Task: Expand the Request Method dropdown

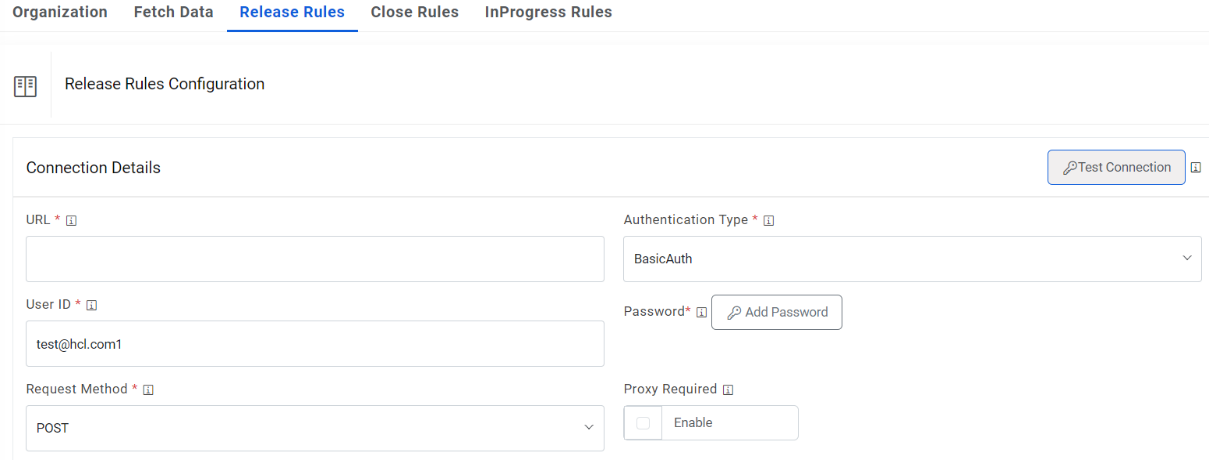Action: (x=315, y=428)
